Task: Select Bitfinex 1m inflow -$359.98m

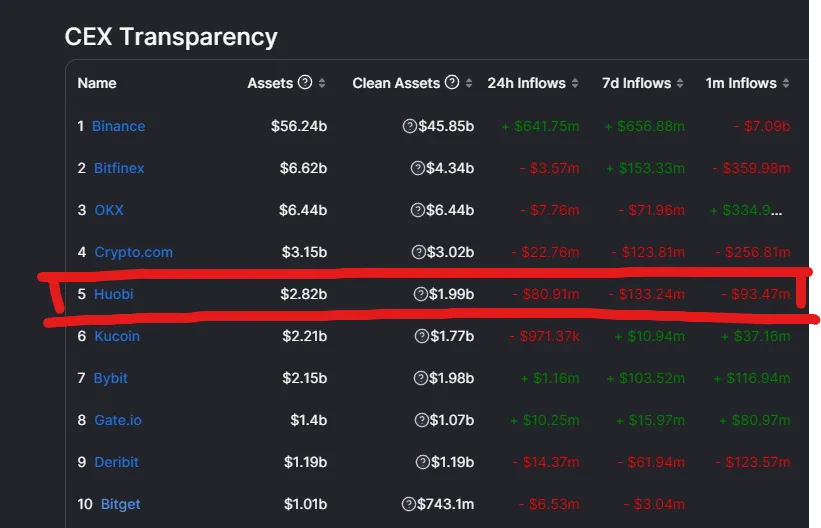Action: (751, 168)
